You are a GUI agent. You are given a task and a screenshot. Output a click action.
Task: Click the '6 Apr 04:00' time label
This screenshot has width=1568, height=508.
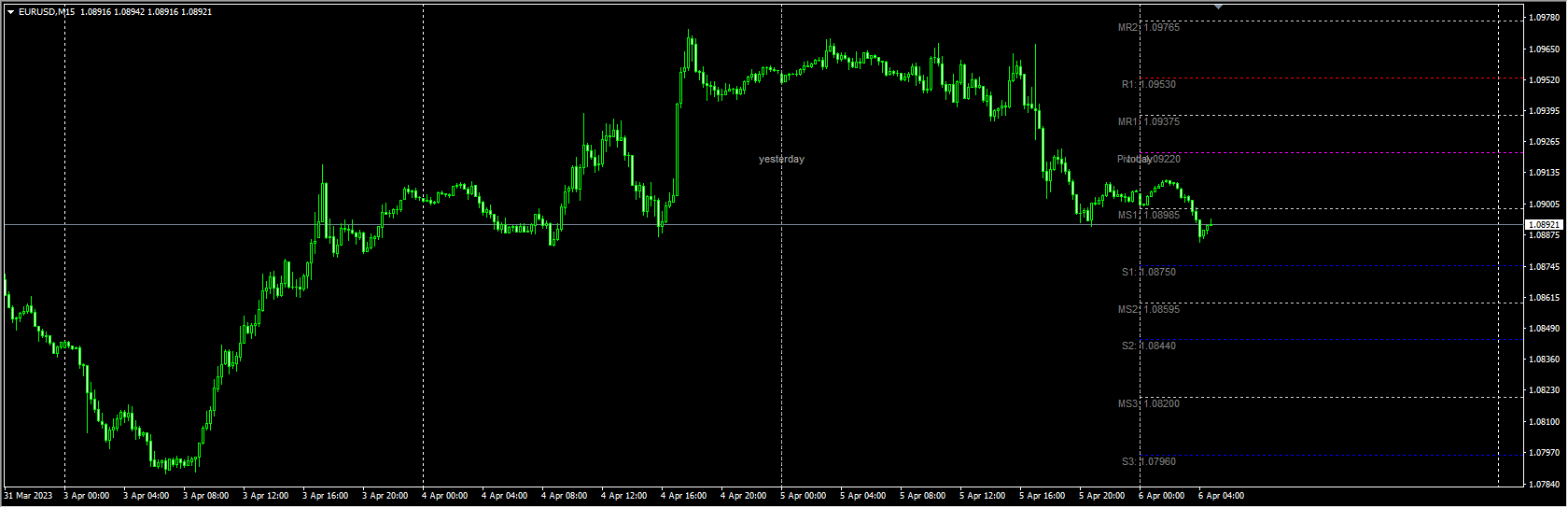[1221, 496]
